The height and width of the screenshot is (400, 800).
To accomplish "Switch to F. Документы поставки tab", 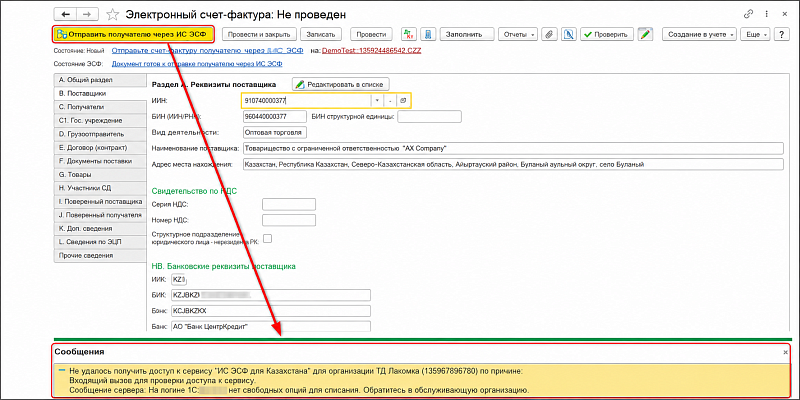I will (x=100, y=161).
